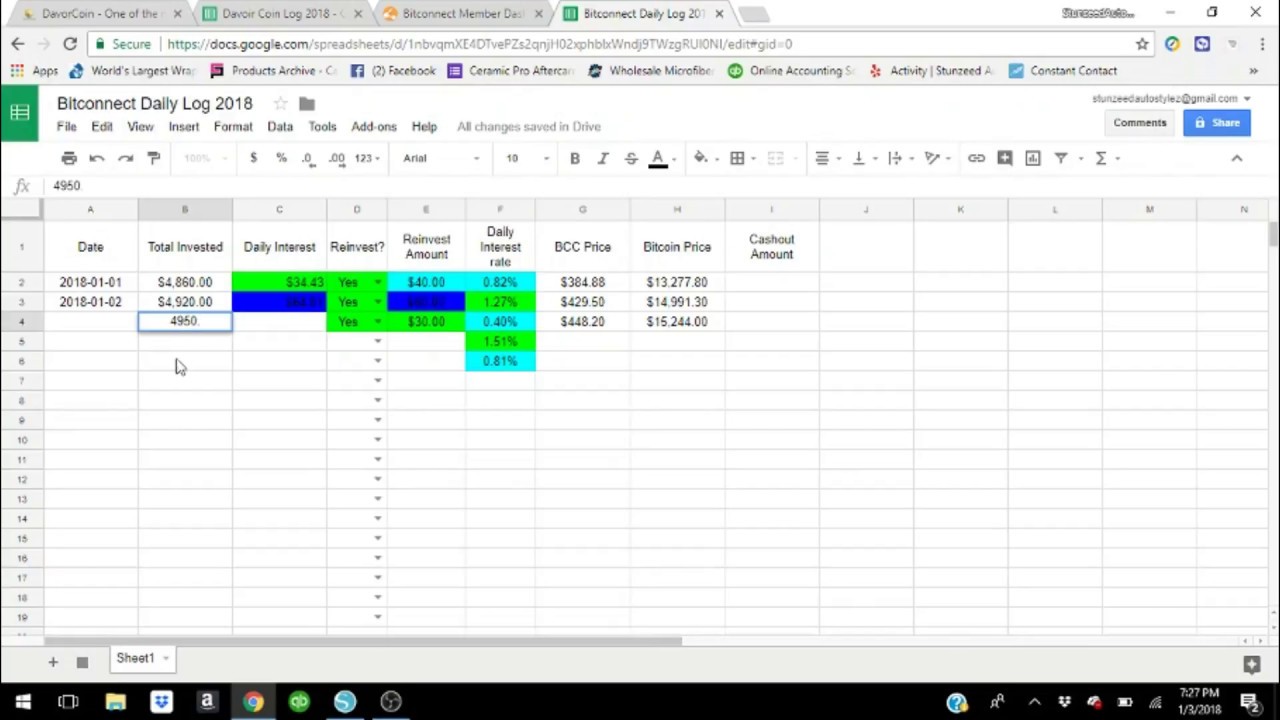Add a new sheet with plus
Image resolution: width=1280 pixels, height=720 pixels.
point(53,661)
